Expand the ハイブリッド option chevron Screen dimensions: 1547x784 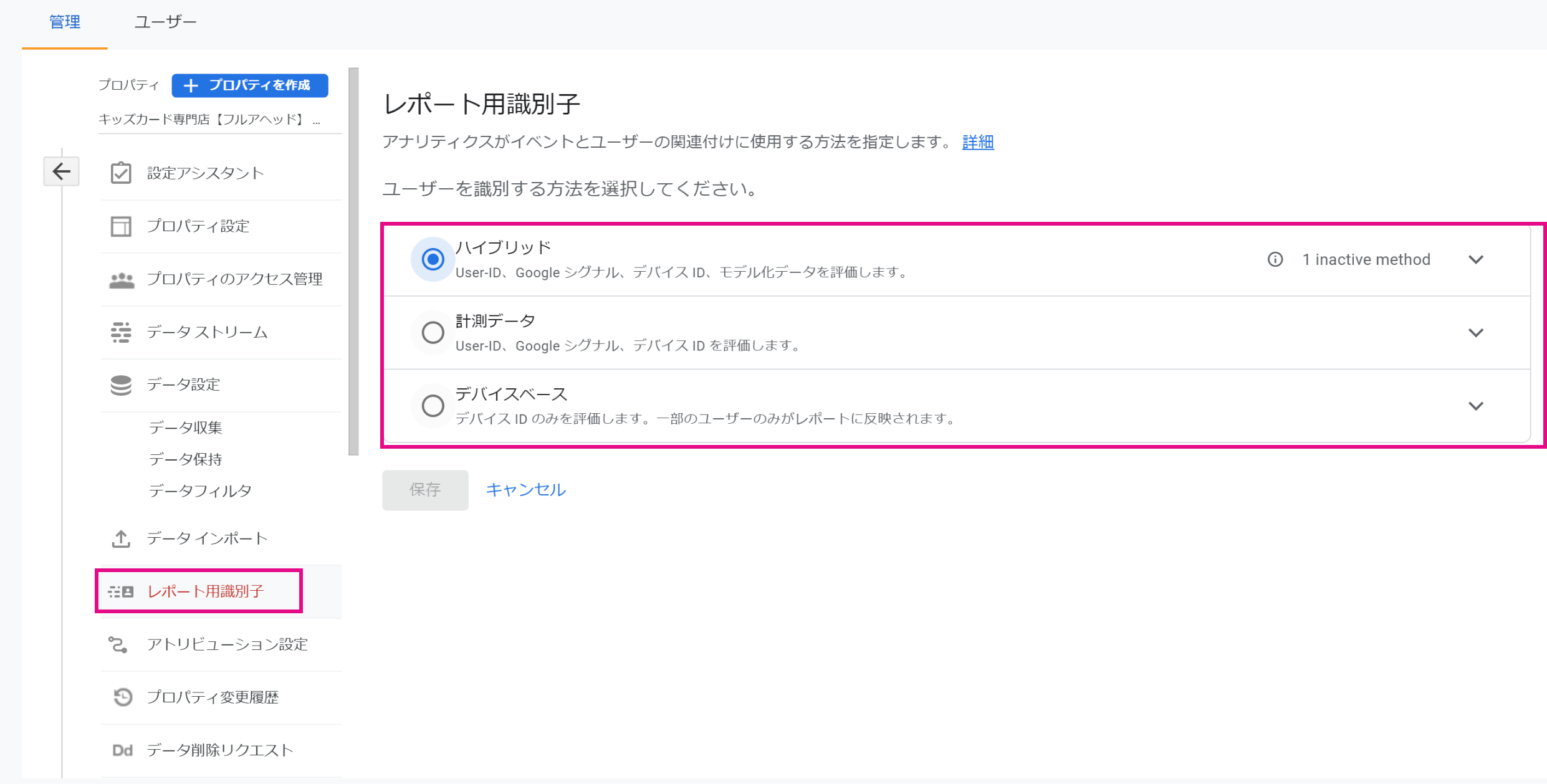(x=1475, y=259)
